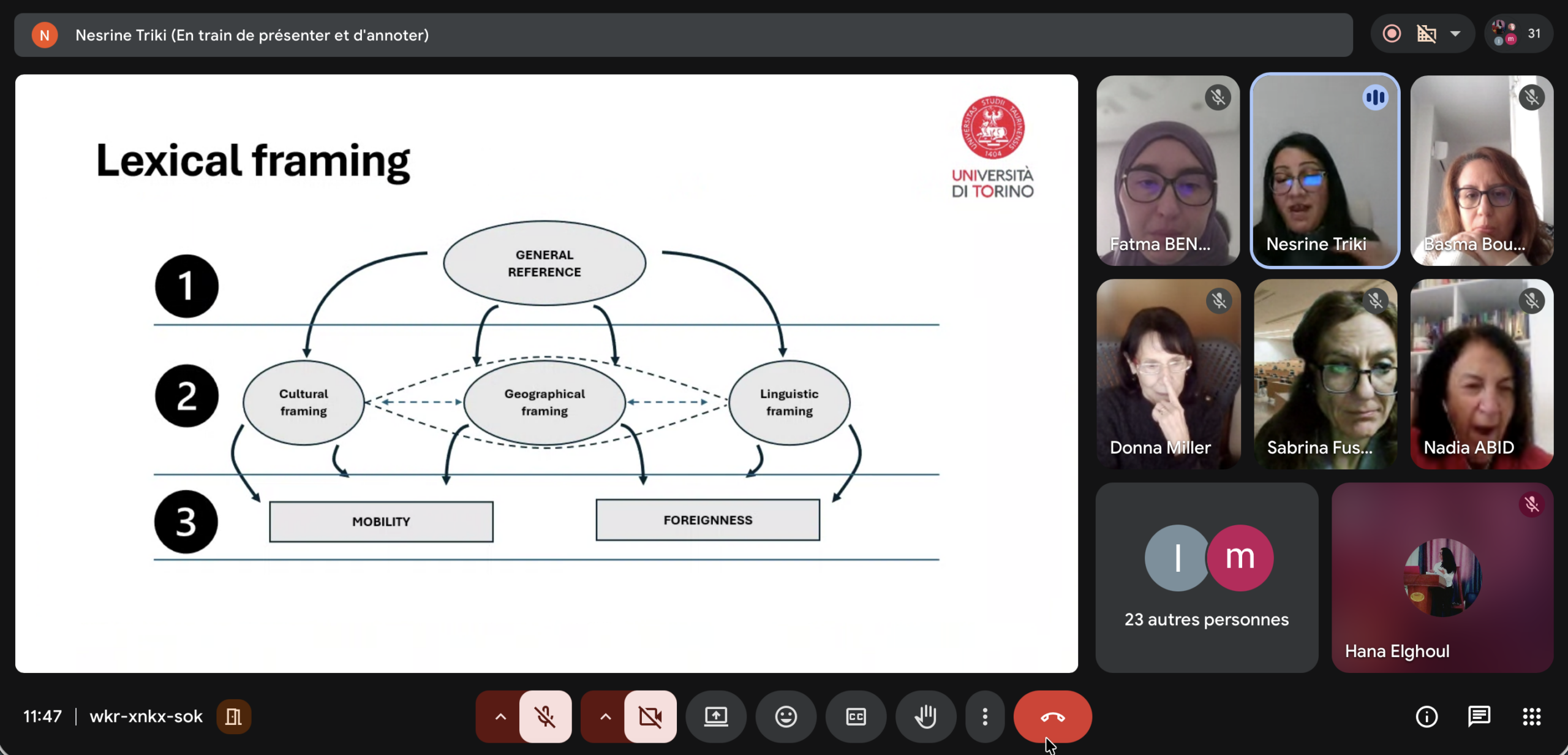
Task: Toggle closed captions on
Action: point(856,716)
